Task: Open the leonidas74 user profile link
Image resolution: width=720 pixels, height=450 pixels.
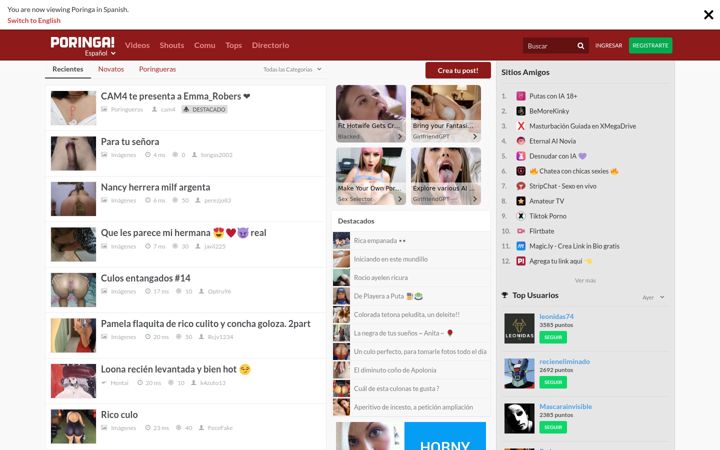Action: [x=556, y=316]
